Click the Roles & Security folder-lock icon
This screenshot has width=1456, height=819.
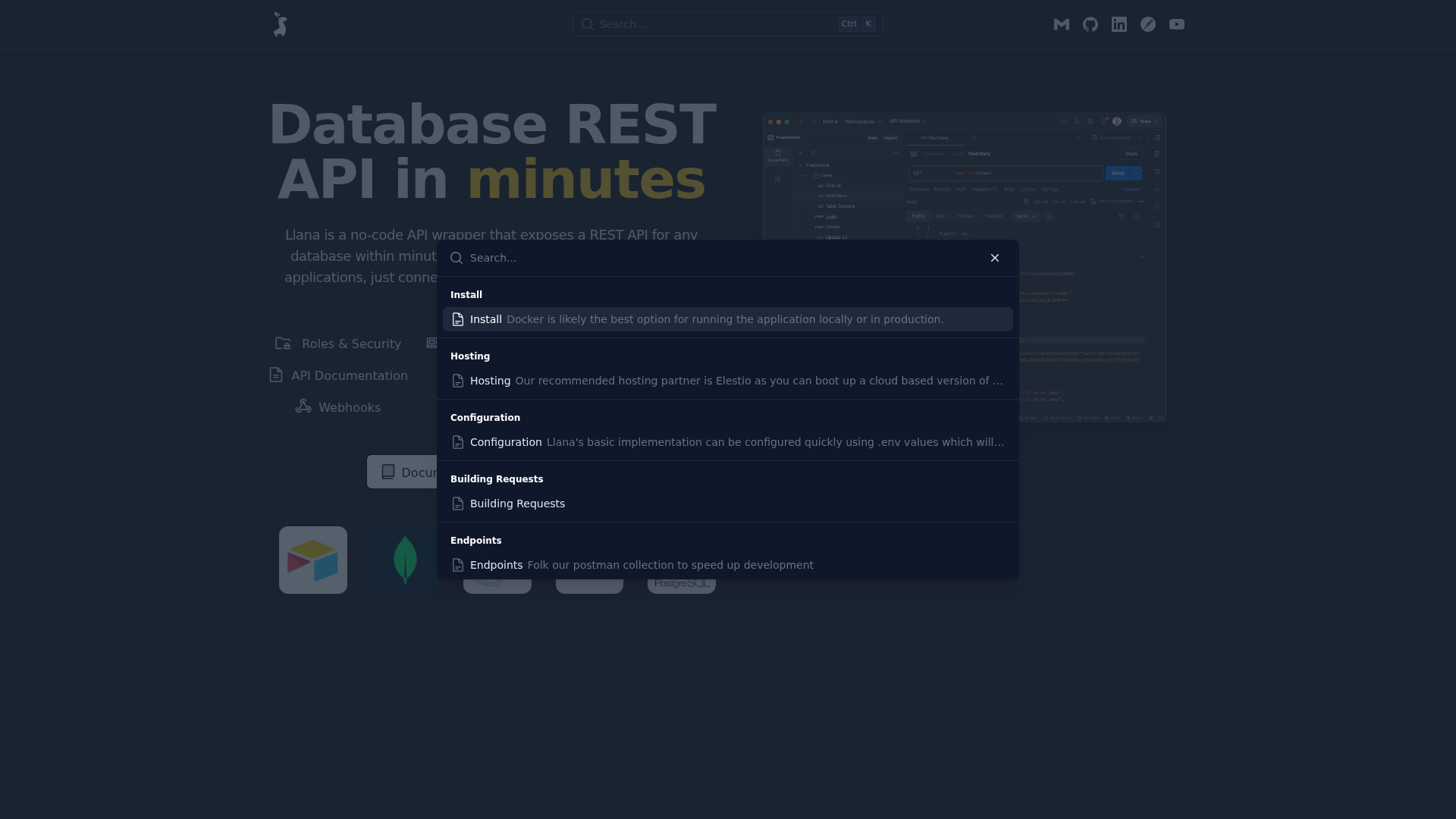[x=283, y=344]
